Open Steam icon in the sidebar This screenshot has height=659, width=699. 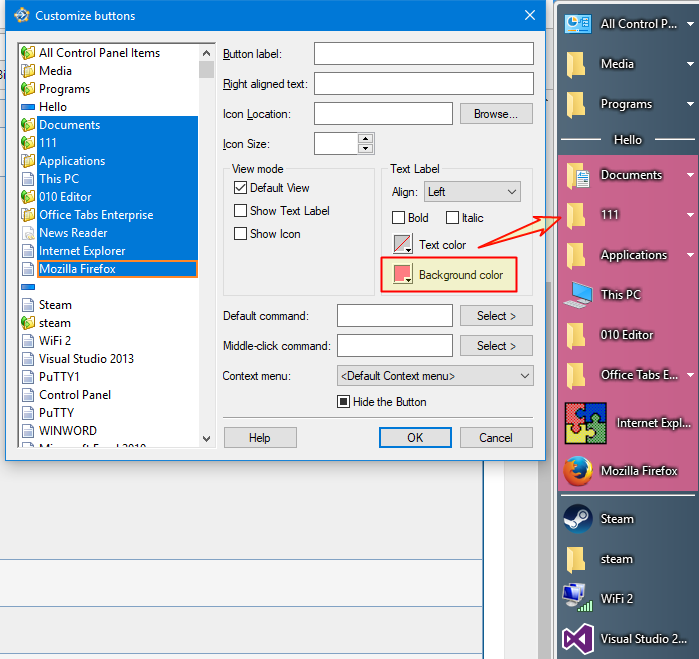tap(577, 519)
